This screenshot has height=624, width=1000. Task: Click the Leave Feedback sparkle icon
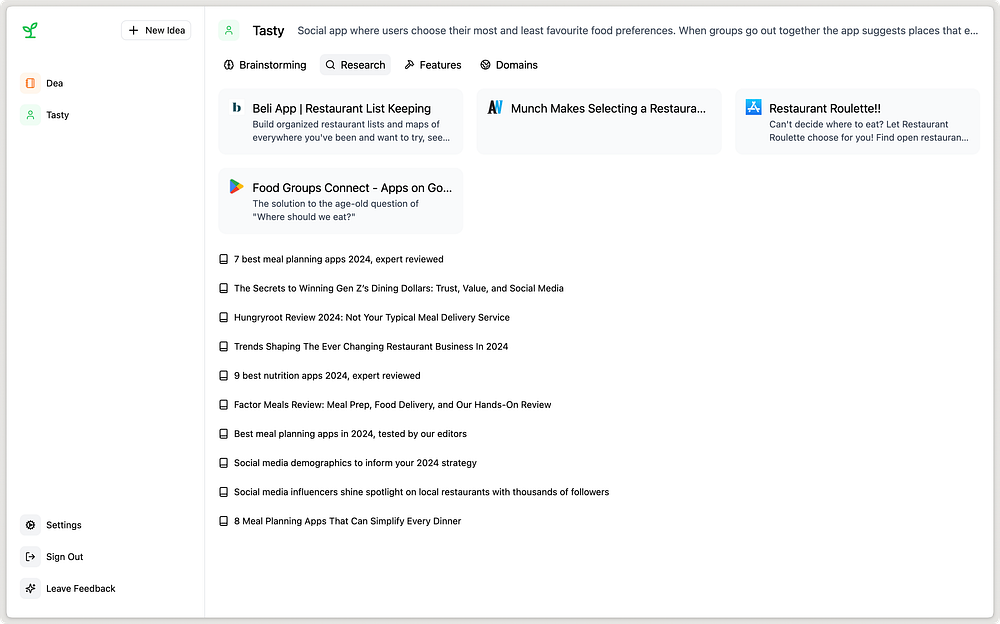(x=30, y=589)
